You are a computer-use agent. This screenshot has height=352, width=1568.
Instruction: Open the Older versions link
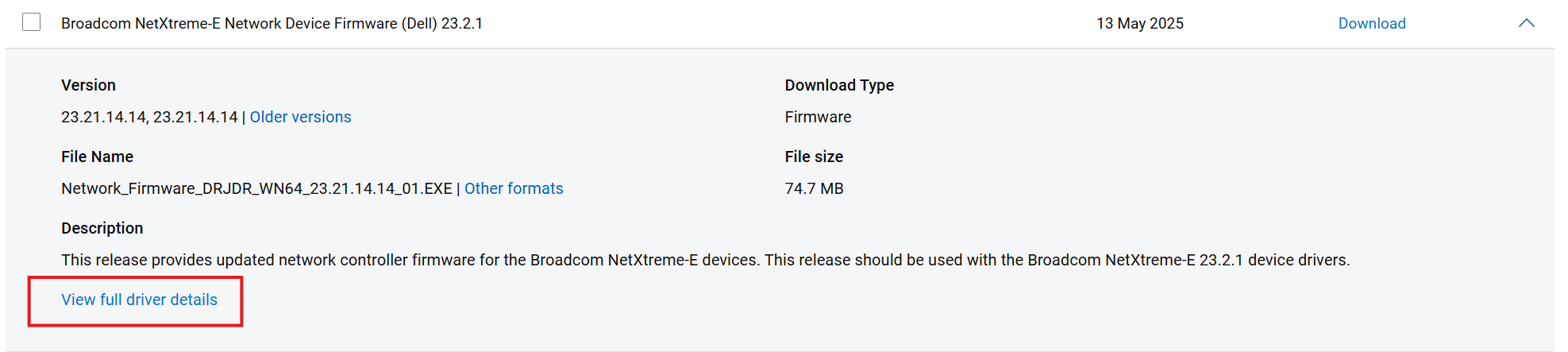tap(300, 117)
